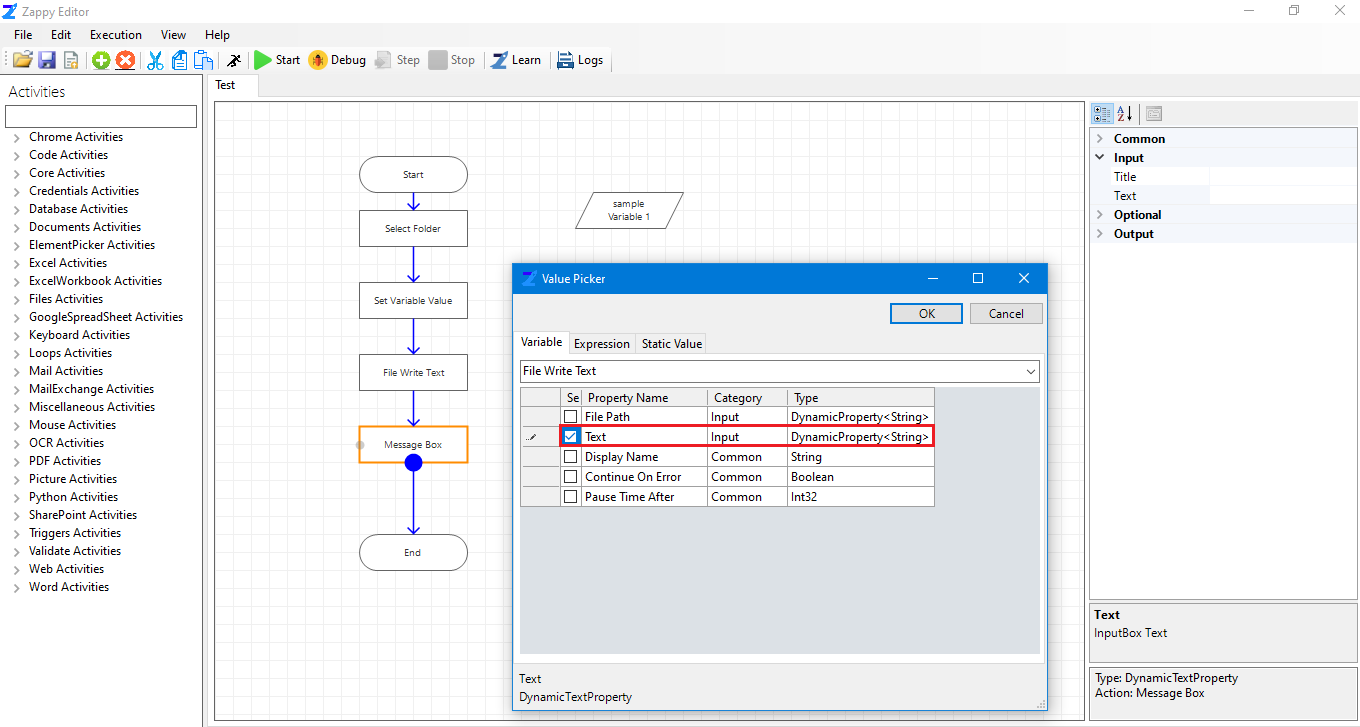Expand the Files Activities node

click(17, 300)
